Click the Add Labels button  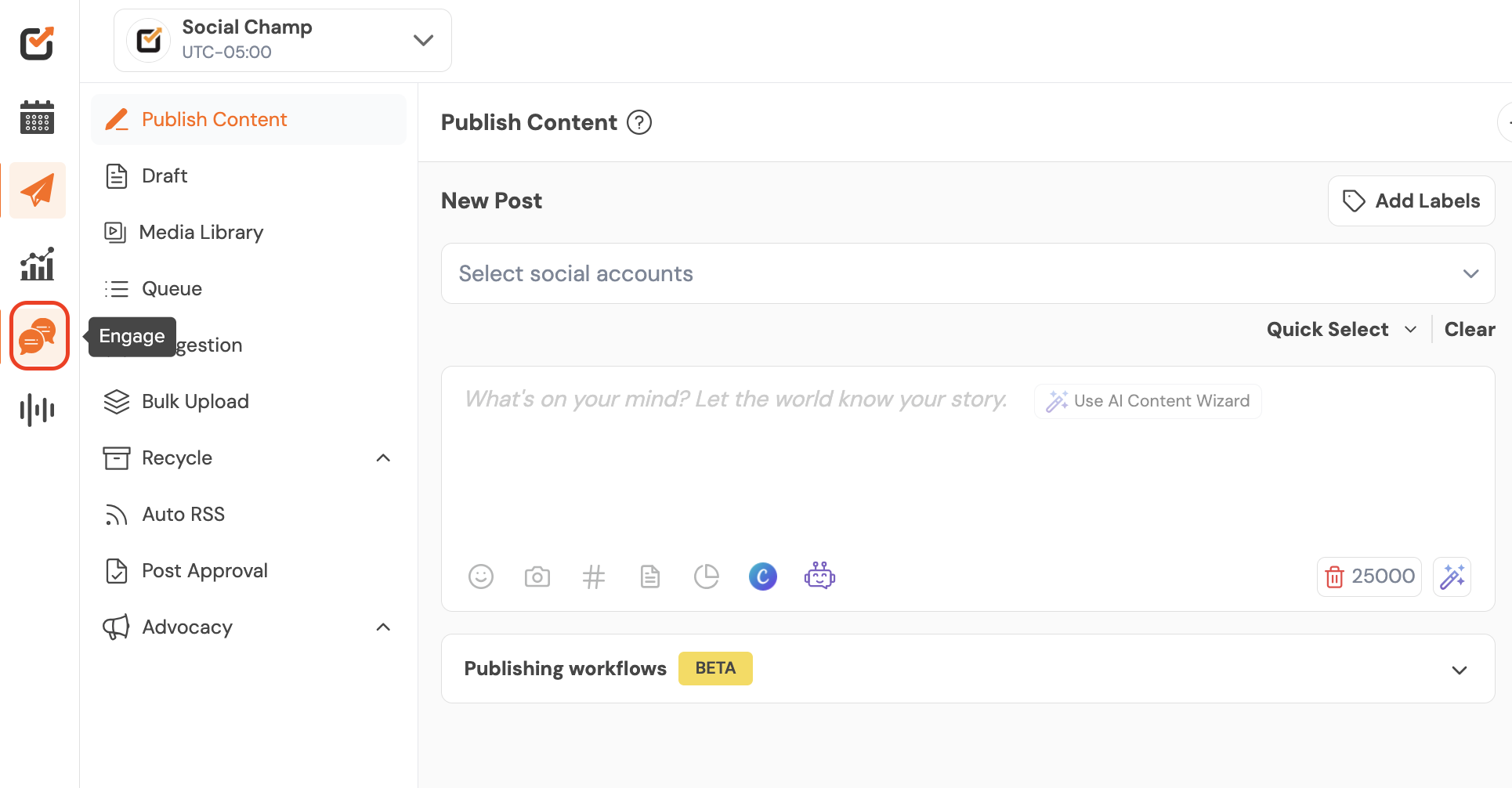pyautogui.click(x=1411, y=201)
